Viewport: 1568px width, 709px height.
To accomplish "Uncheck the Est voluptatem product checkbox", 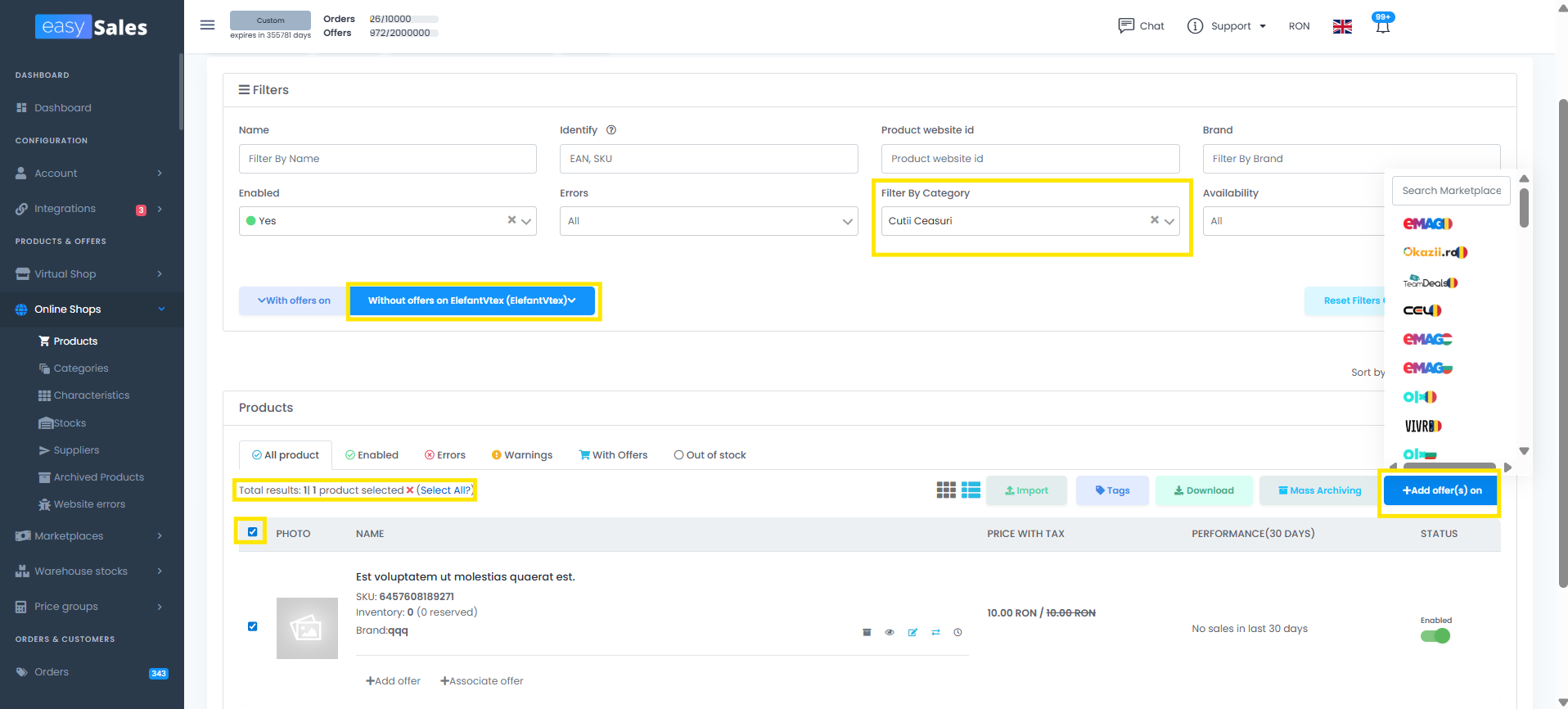I will [x=252, y=626].
